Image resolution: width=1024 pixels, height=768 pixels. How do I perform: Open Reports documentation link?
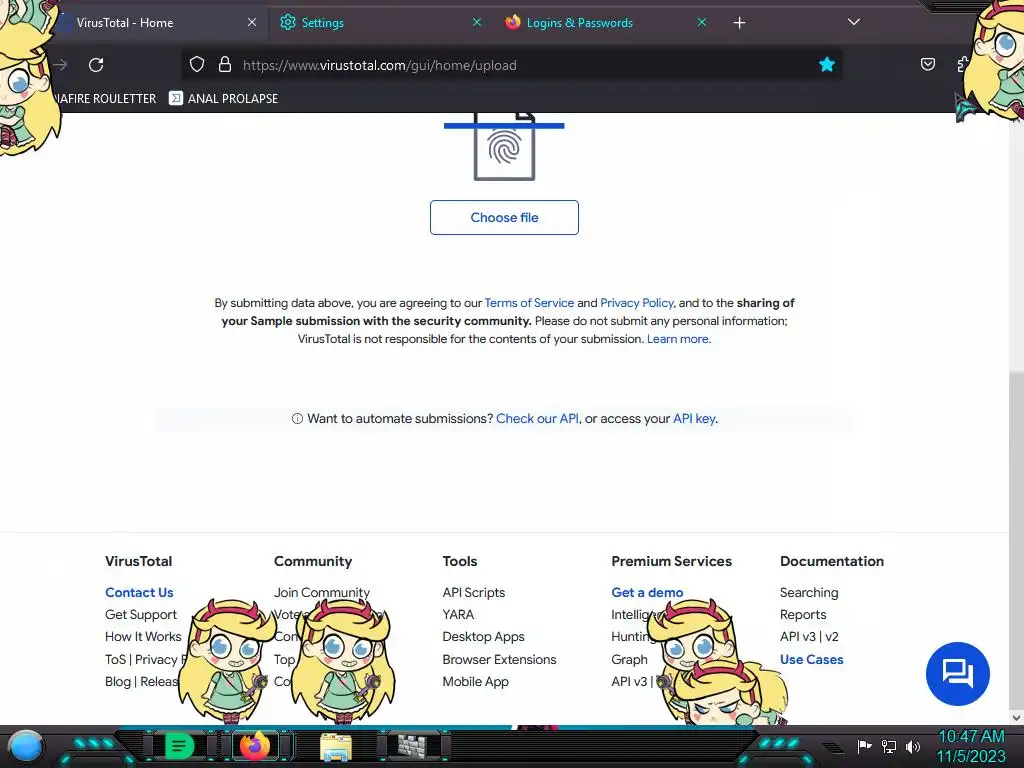click(803, 615)
